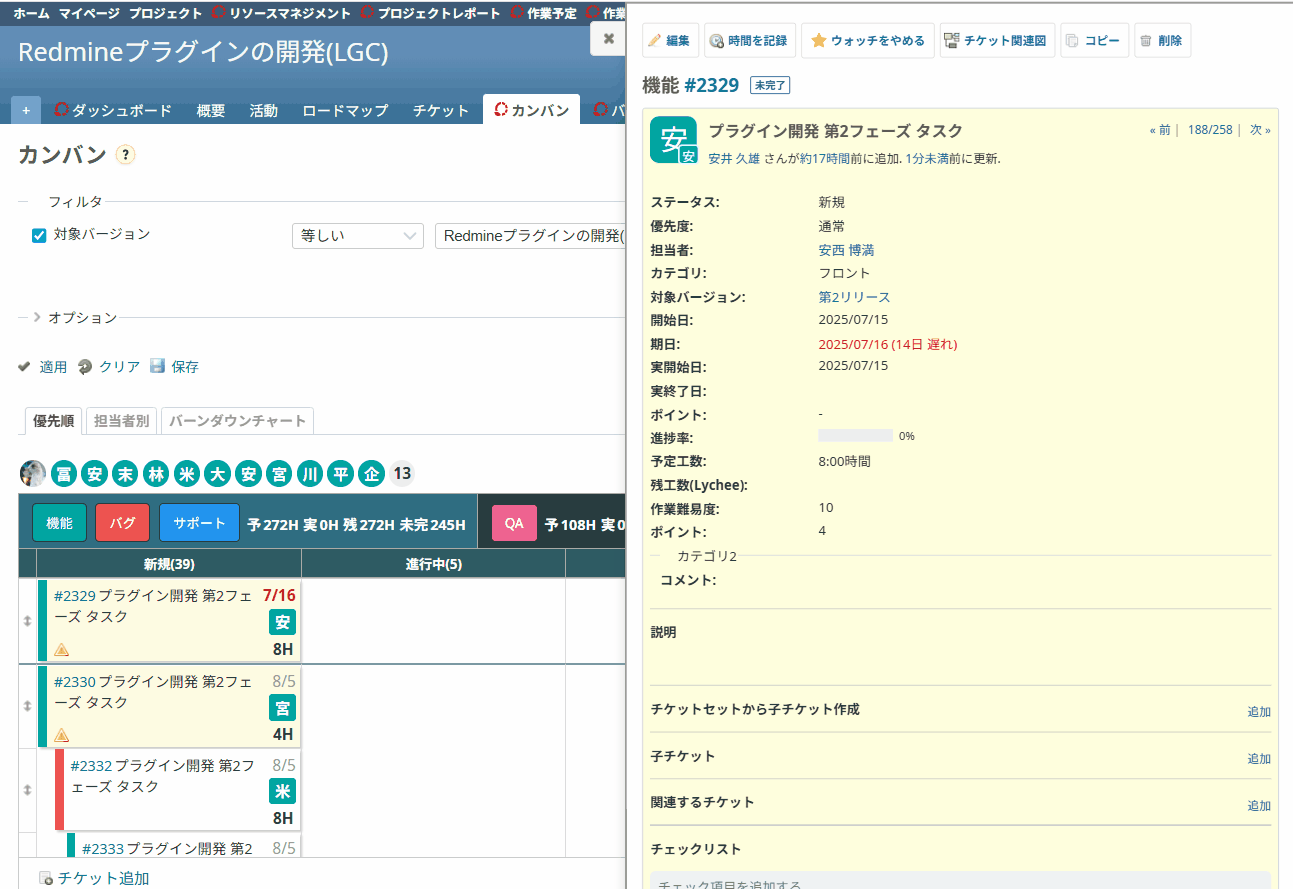Open the ticket relation diagram (チケット関連図)
This screenshot has height=889, width=1293.
point(997,41)
